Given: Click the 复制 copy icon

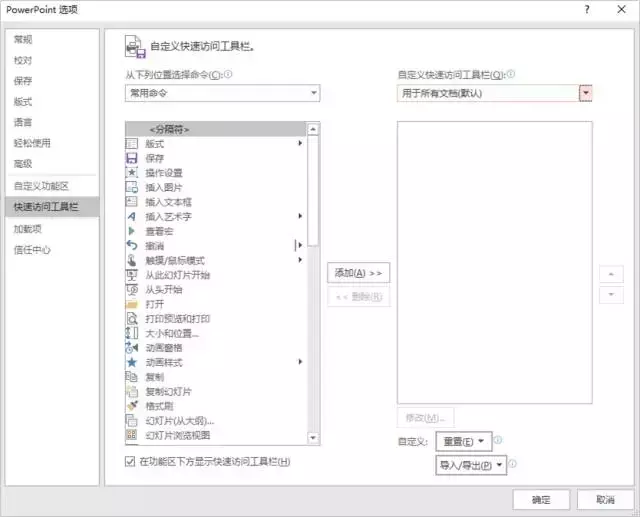Looking at the screenshot, I should [131, 377].
